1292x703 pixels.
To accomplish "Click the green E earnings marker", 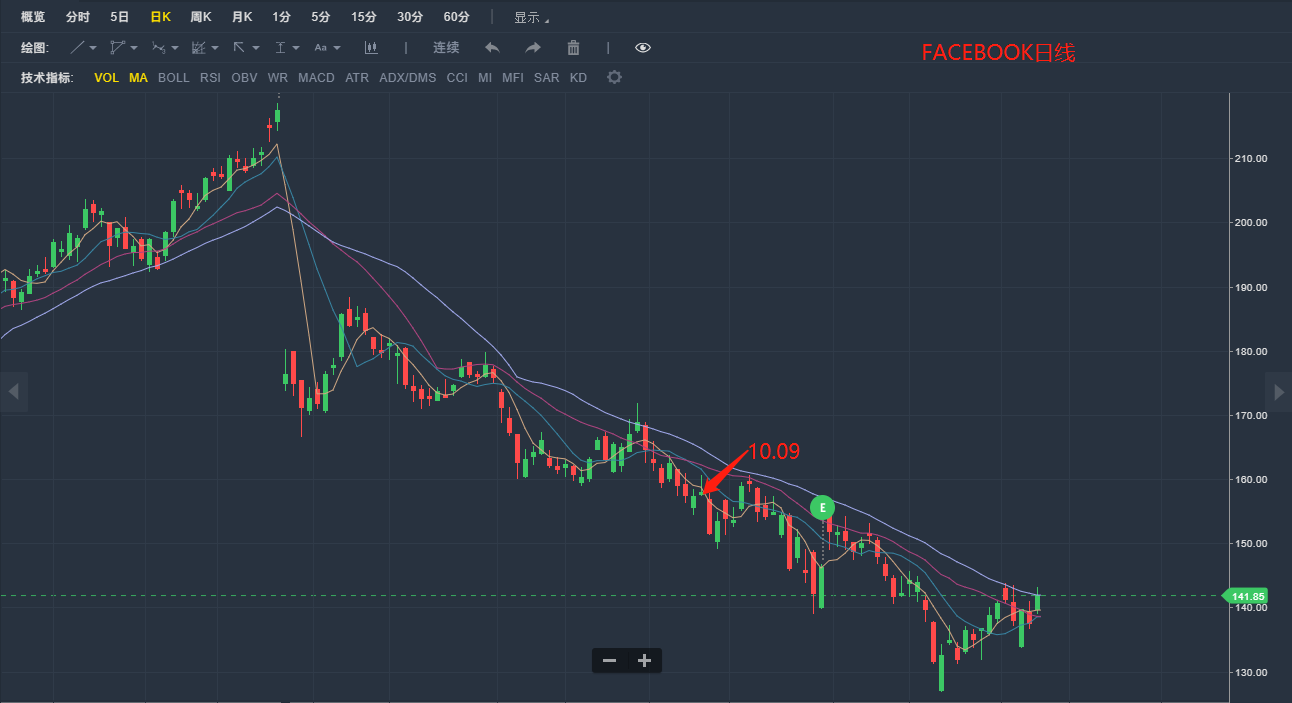I will pyautogui.click(x=822, y=508).
